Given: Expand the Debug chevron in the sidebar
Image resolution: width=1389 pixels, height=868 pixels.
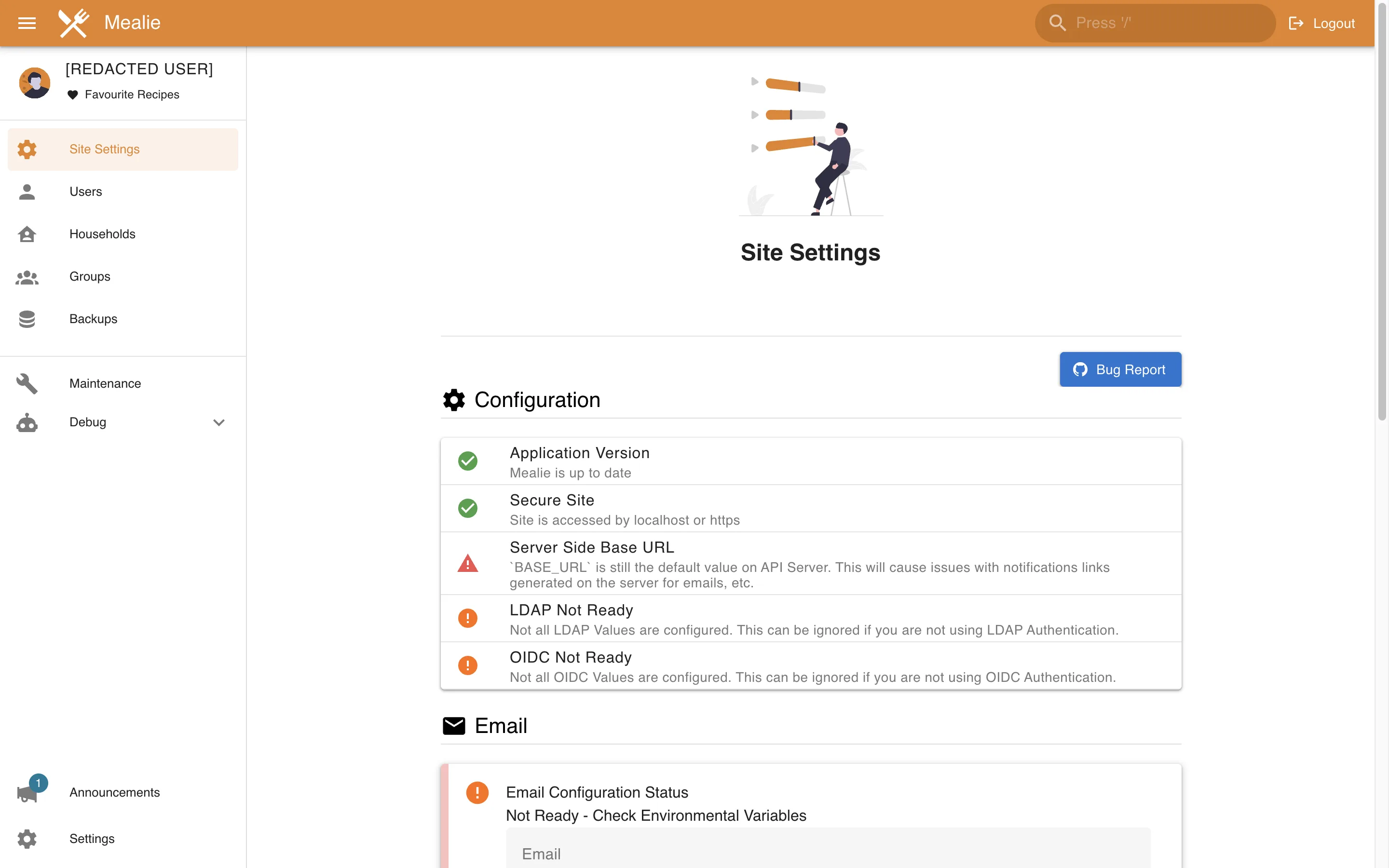Looking at the screenshot, I should [218, 422].
